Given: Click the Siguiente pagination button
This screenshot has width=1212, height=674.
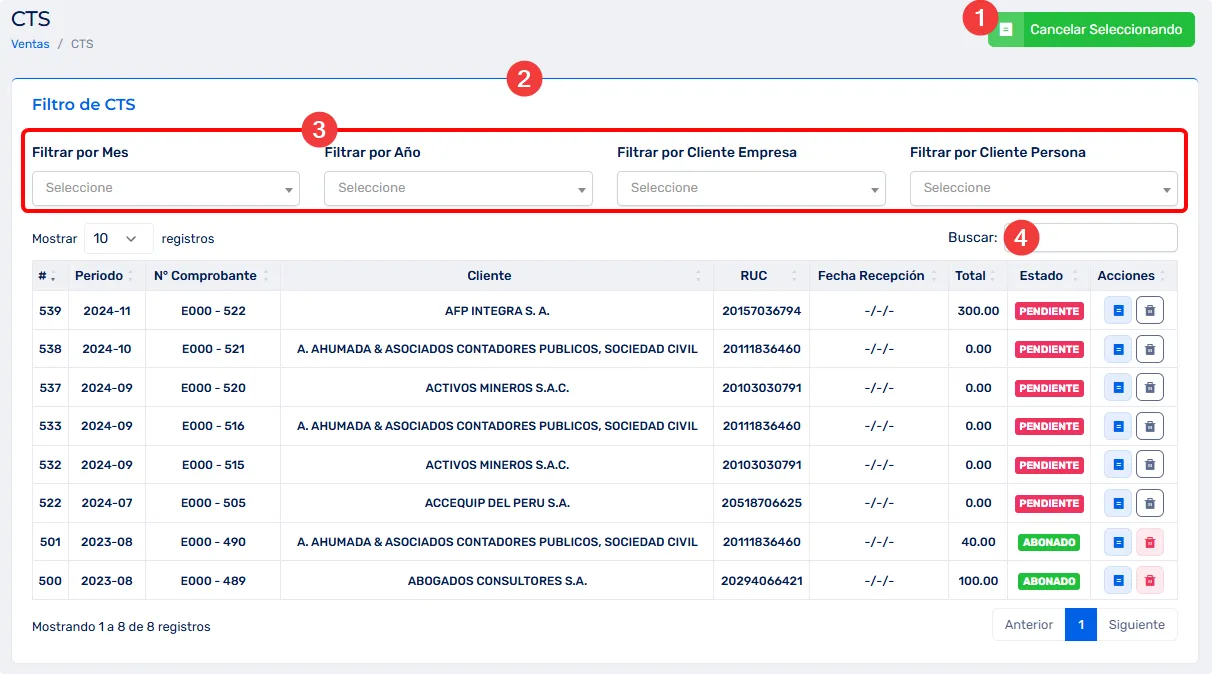Looking at the screenshot, I should [1136, 625].
